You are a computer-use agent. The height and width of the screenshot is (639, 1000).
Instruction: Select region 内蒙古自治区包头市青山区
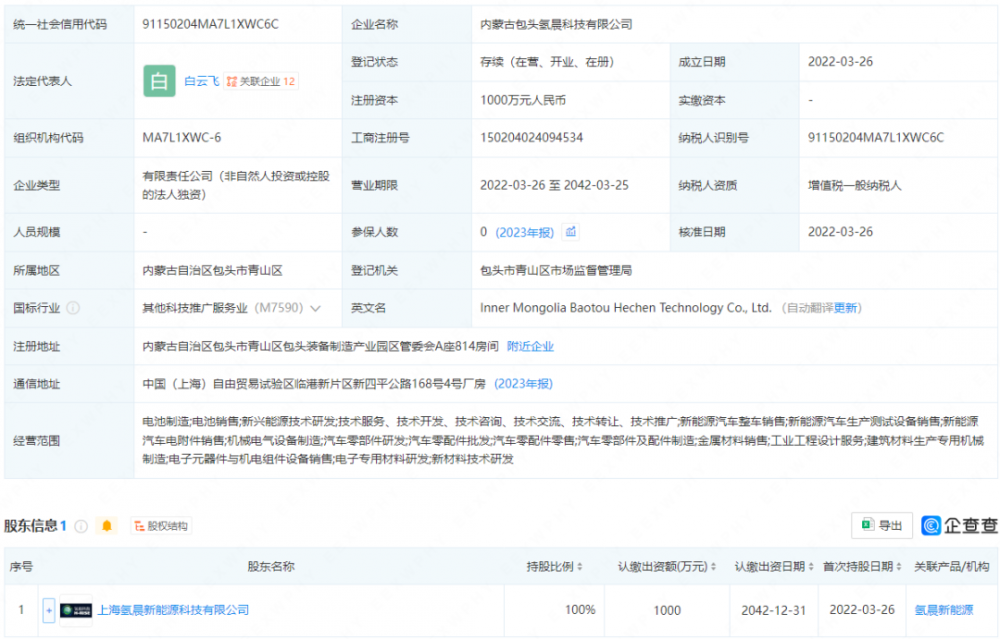pos(212,270)
